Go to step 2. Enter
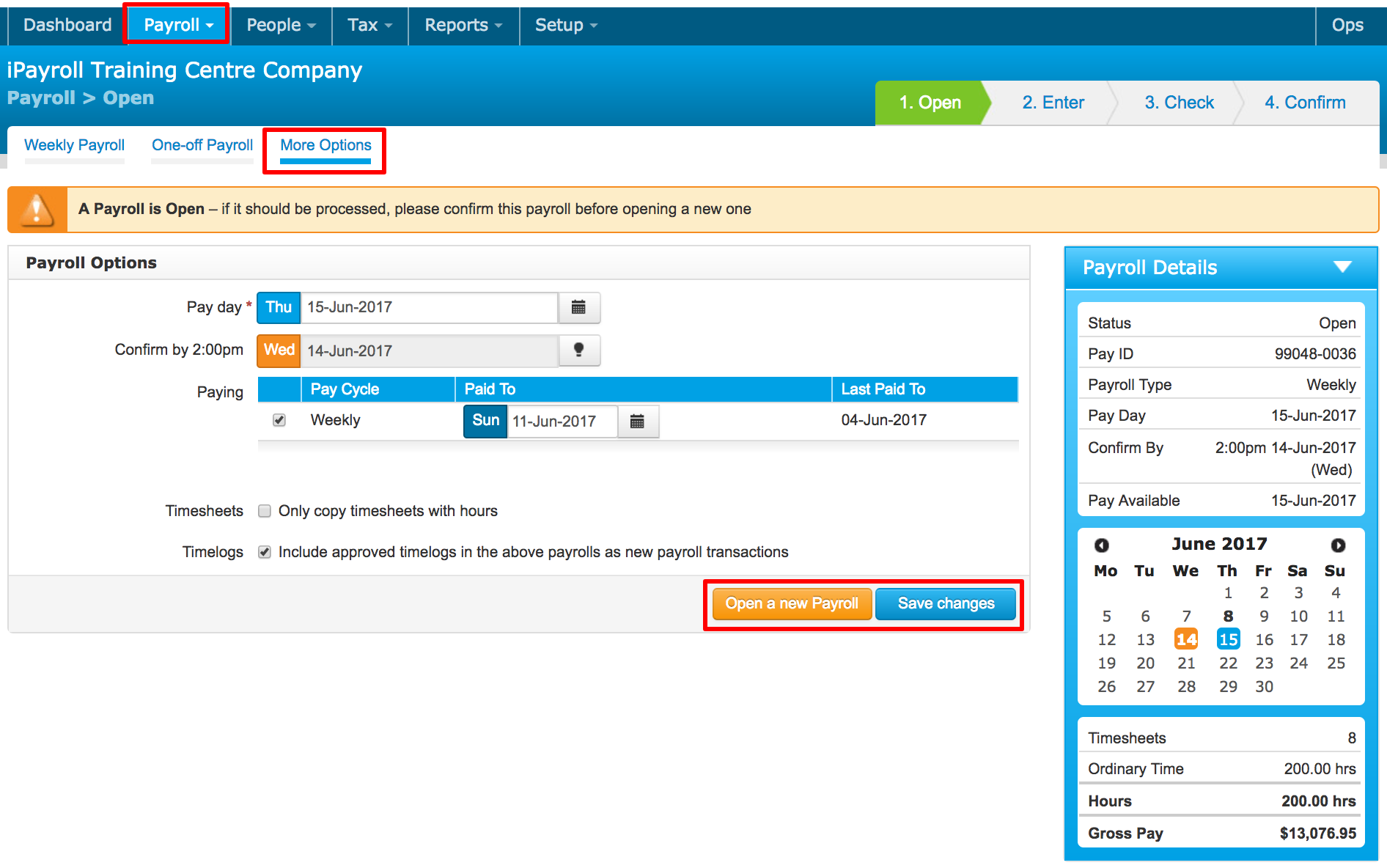This screenshot has width=1387, height=868. (x=1053, y=103)
